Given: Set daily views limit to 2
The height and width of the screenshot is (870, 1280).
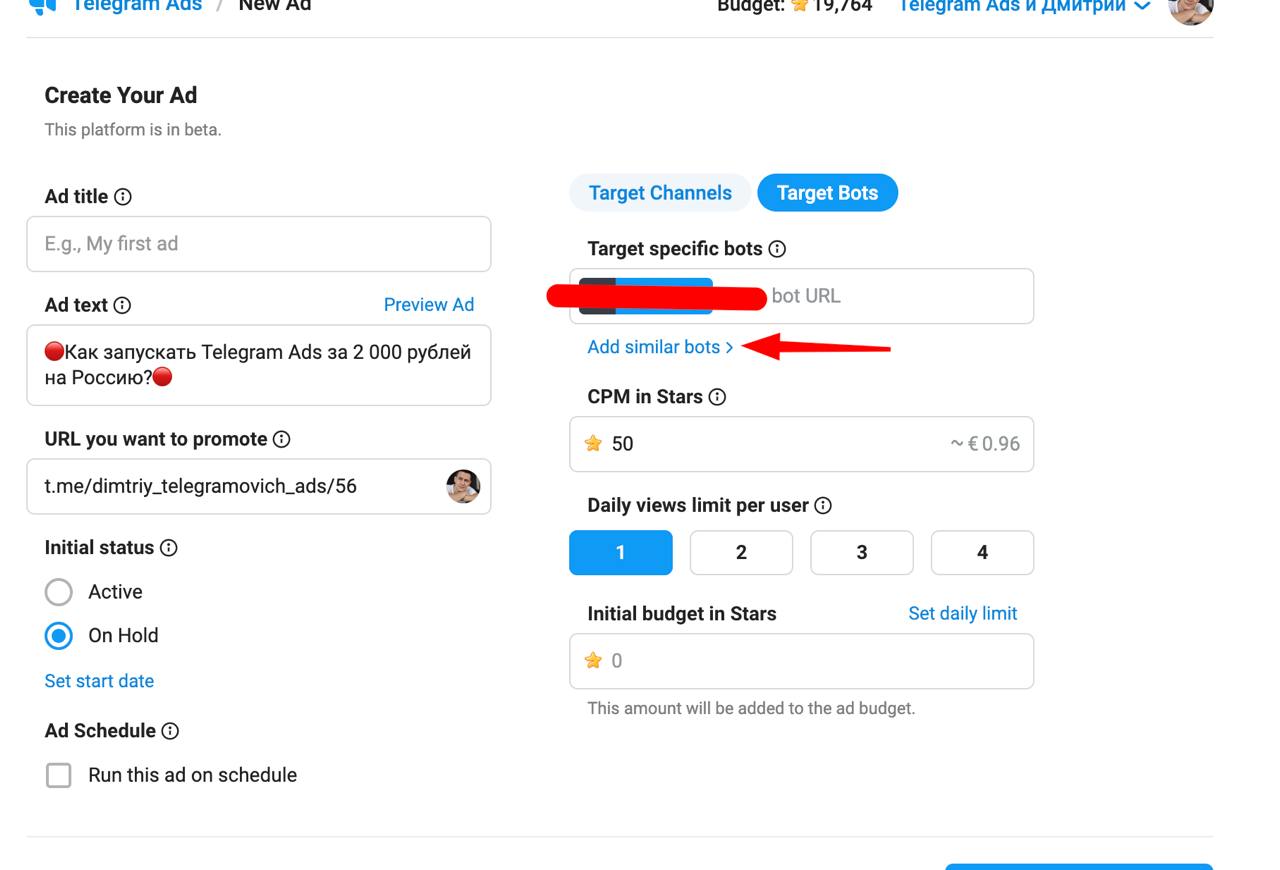Looking at the screenshot, I should (x=741, y=552).
